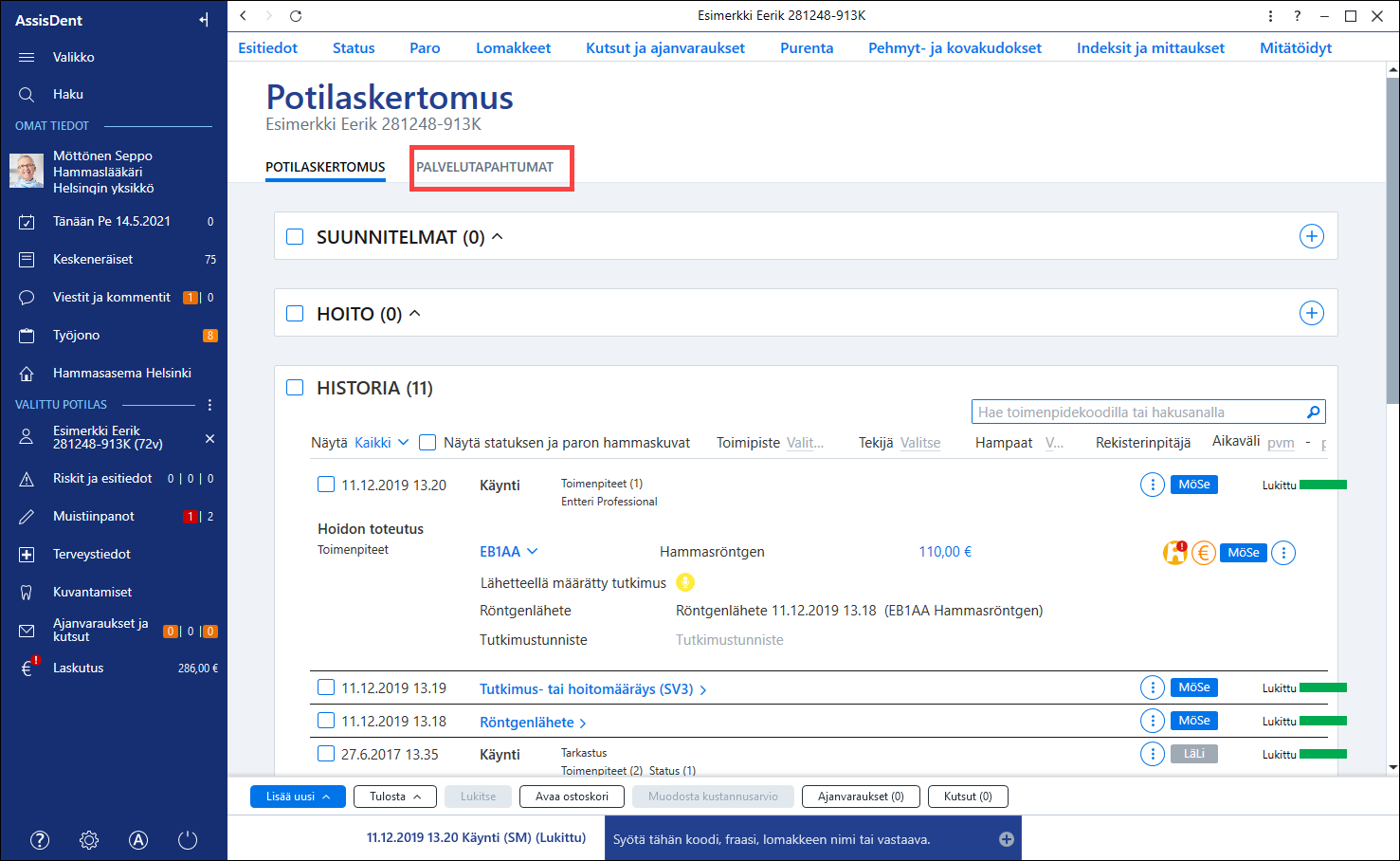This screenshot has width=1400, height=861.
Task: Switch to the PALVELUTAPAHTUMAT tab
Action: (x=484, y=167)
